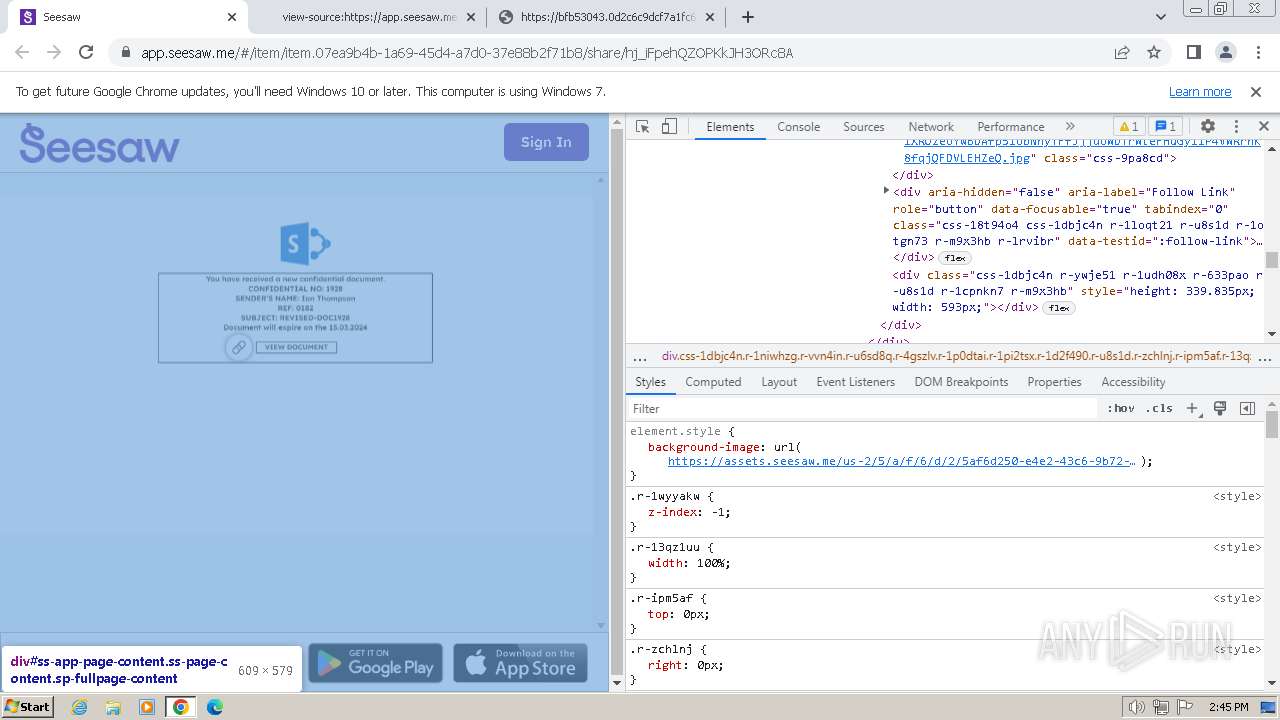Click the Learn more link

[1200, 91]
